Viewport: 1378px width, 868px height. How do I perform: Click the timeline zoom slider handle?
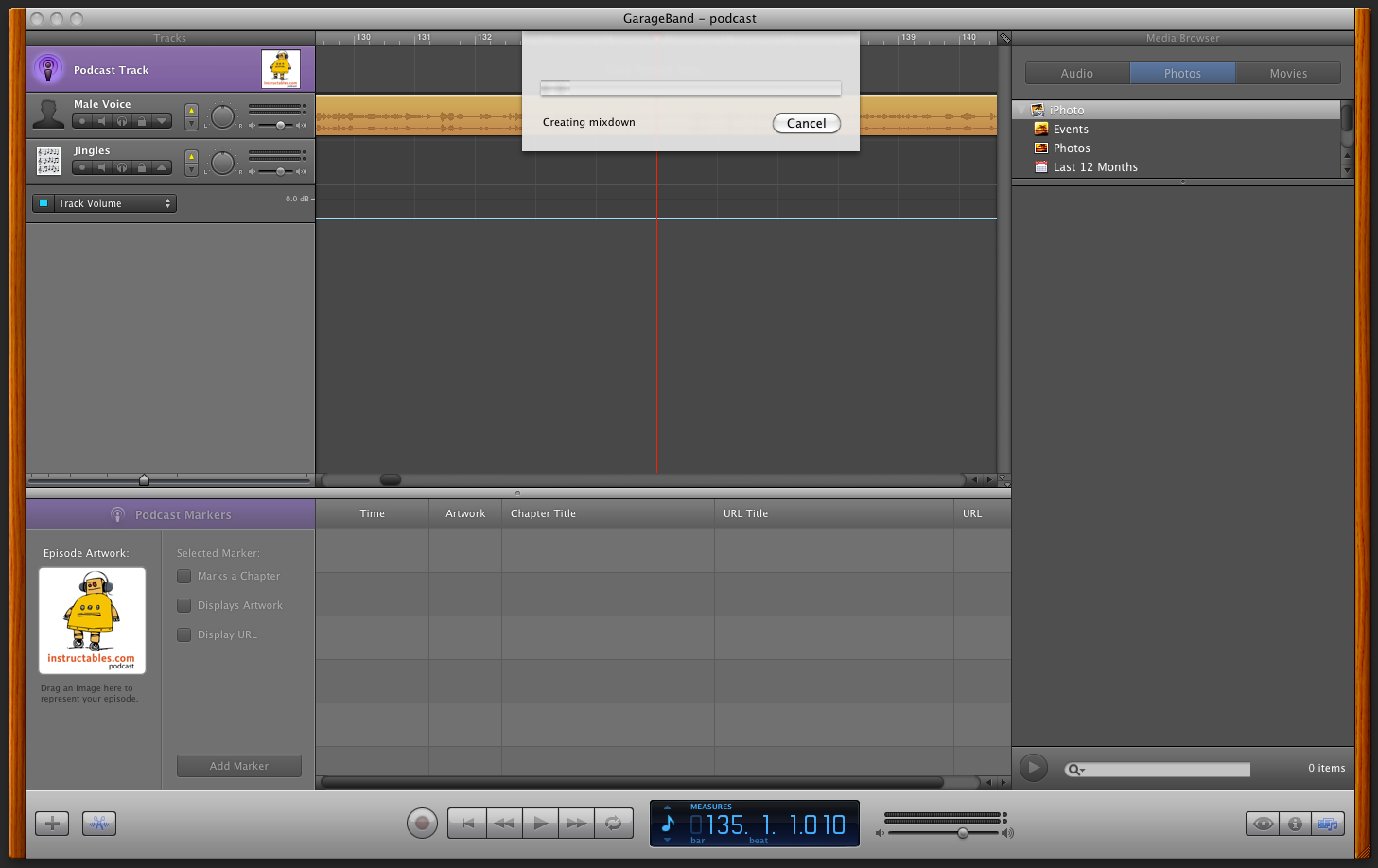point(144,479)
